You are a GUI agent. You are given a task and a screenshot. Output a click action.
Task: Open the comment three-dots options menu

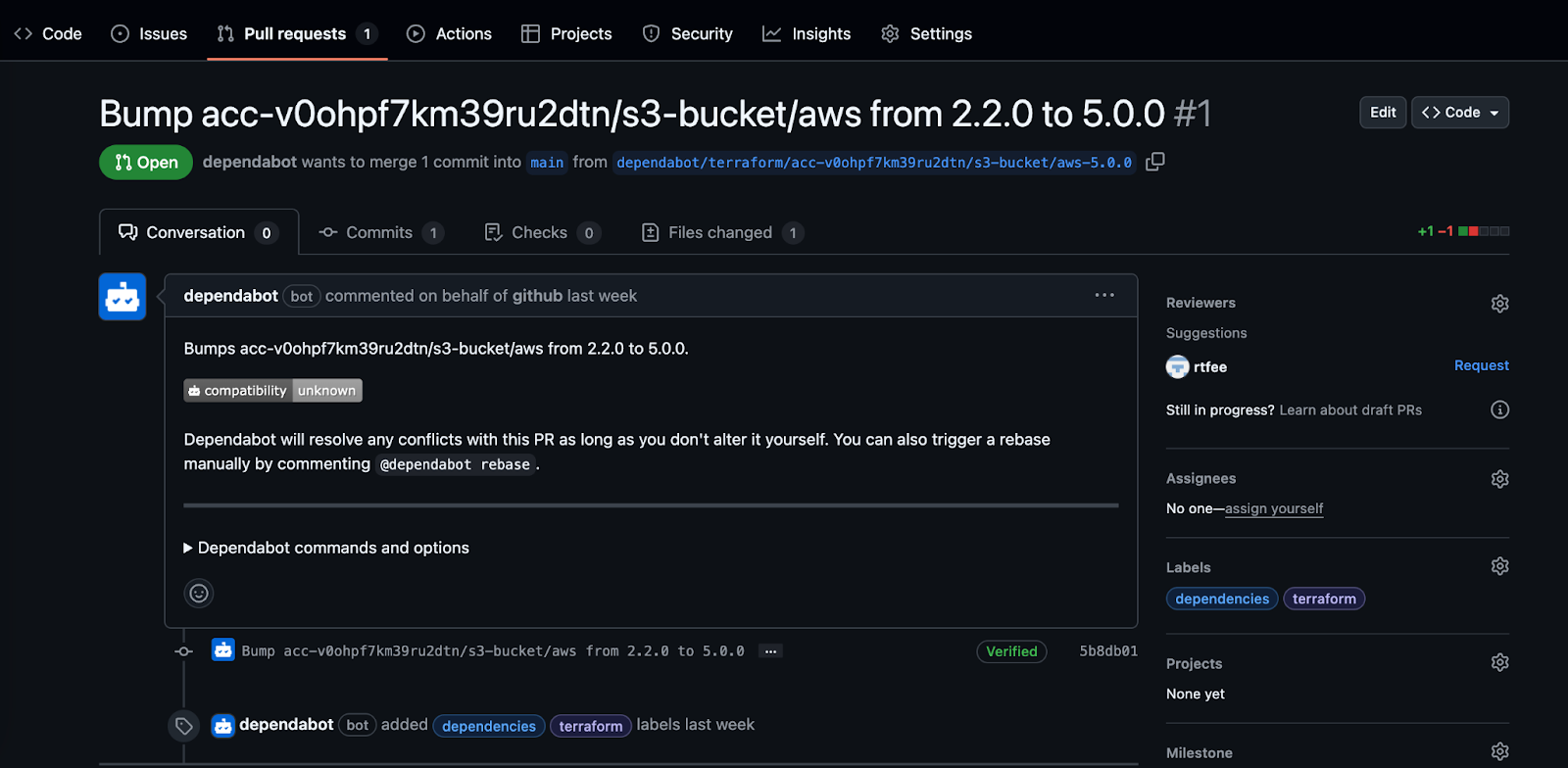tap(1104, 295)
